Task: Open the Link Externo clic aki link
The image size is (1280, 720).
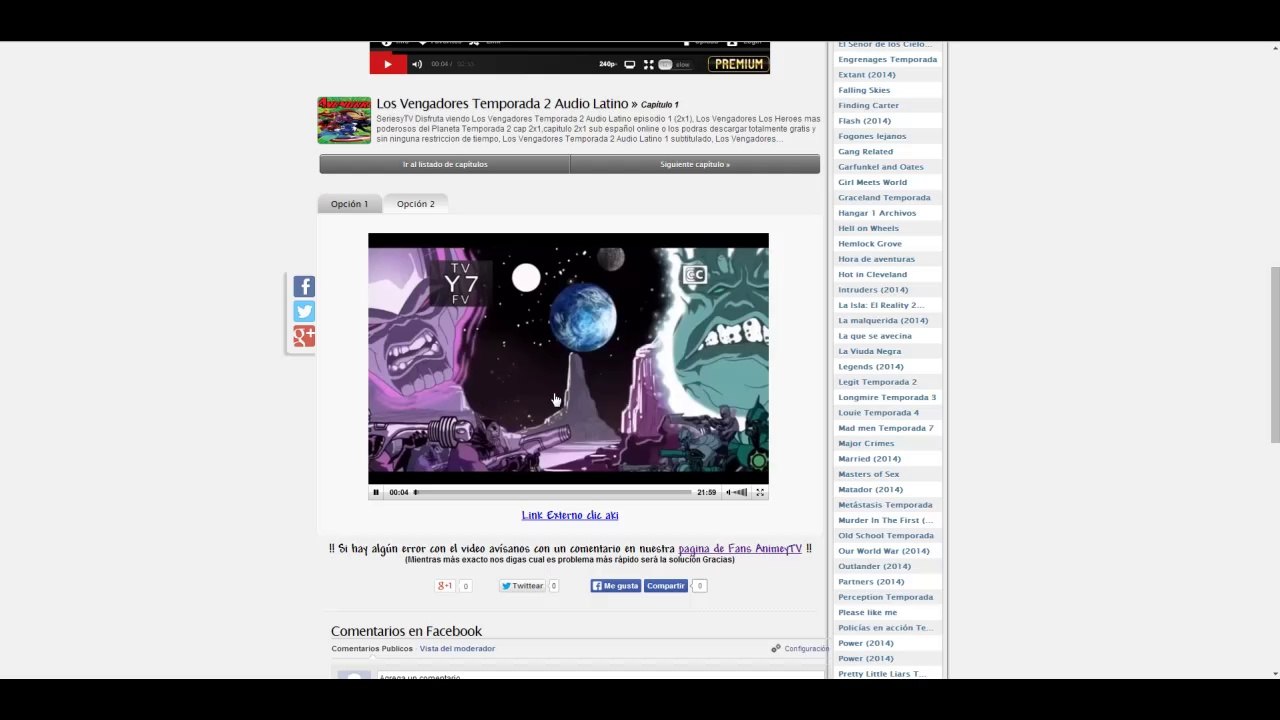Action: 570,515
